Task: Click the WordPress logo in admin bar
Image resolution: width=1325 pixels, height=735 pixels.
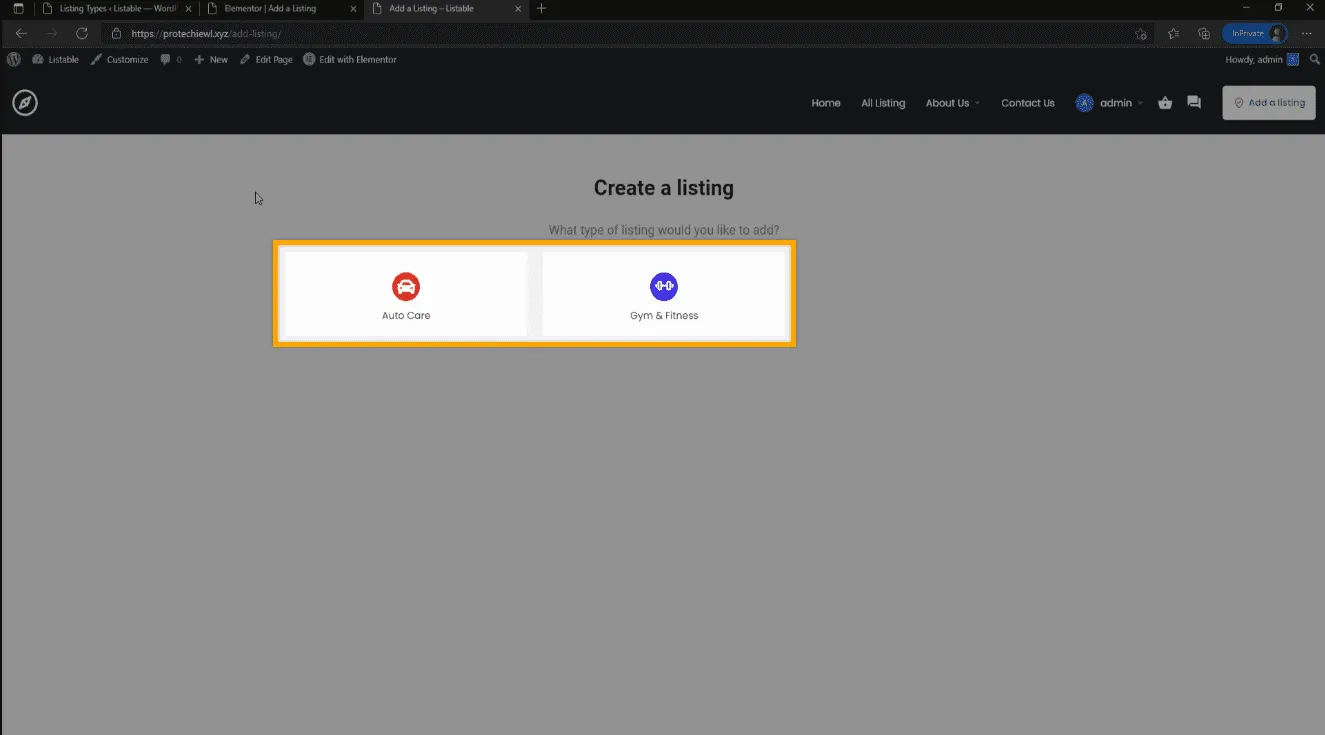Action: pos(14,60)
